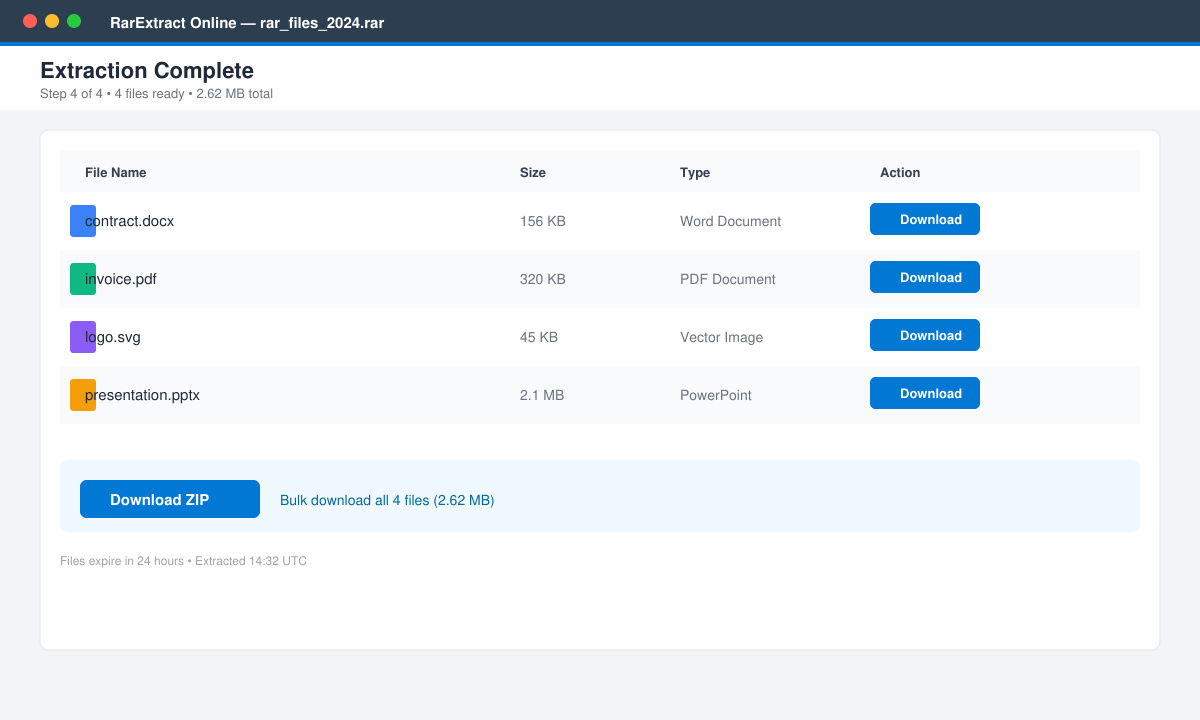Click the 'Files expire in 24 hours' note
Image resolution: width=1200 pixels, height=720 pixels.
(x=183, y=561)
